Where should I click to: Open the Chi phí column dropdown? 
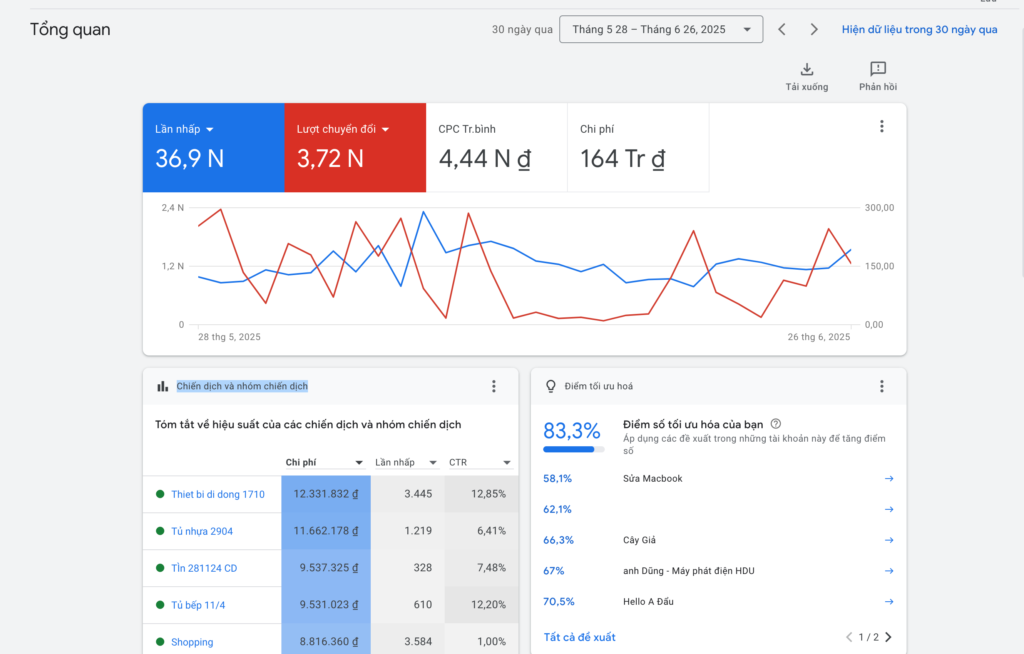coord(324,463)
